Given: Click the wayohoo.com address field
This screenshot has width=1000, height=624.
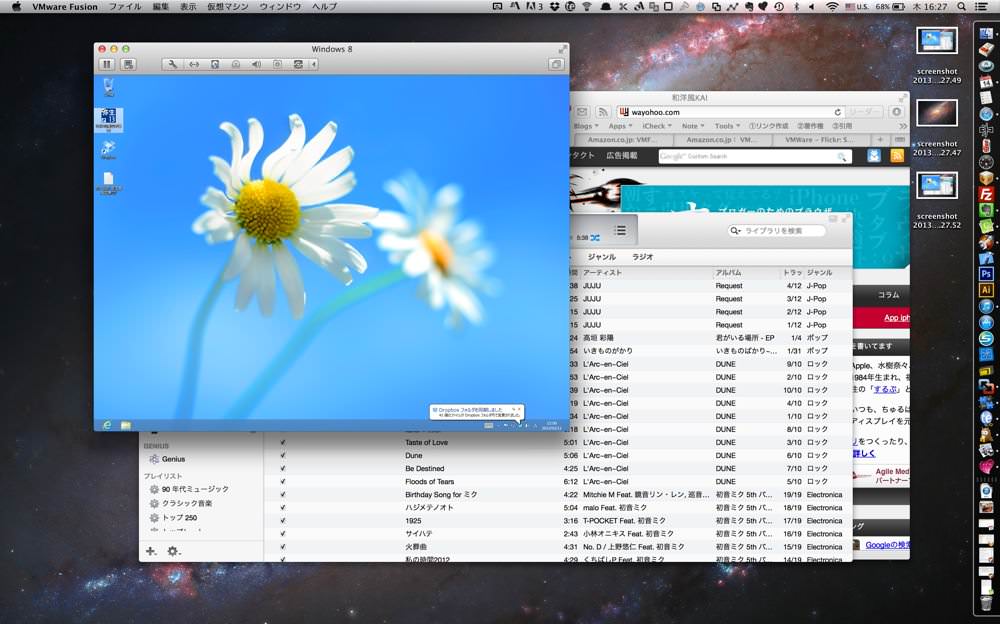Looking at the screenshot, I should (730, 112).
